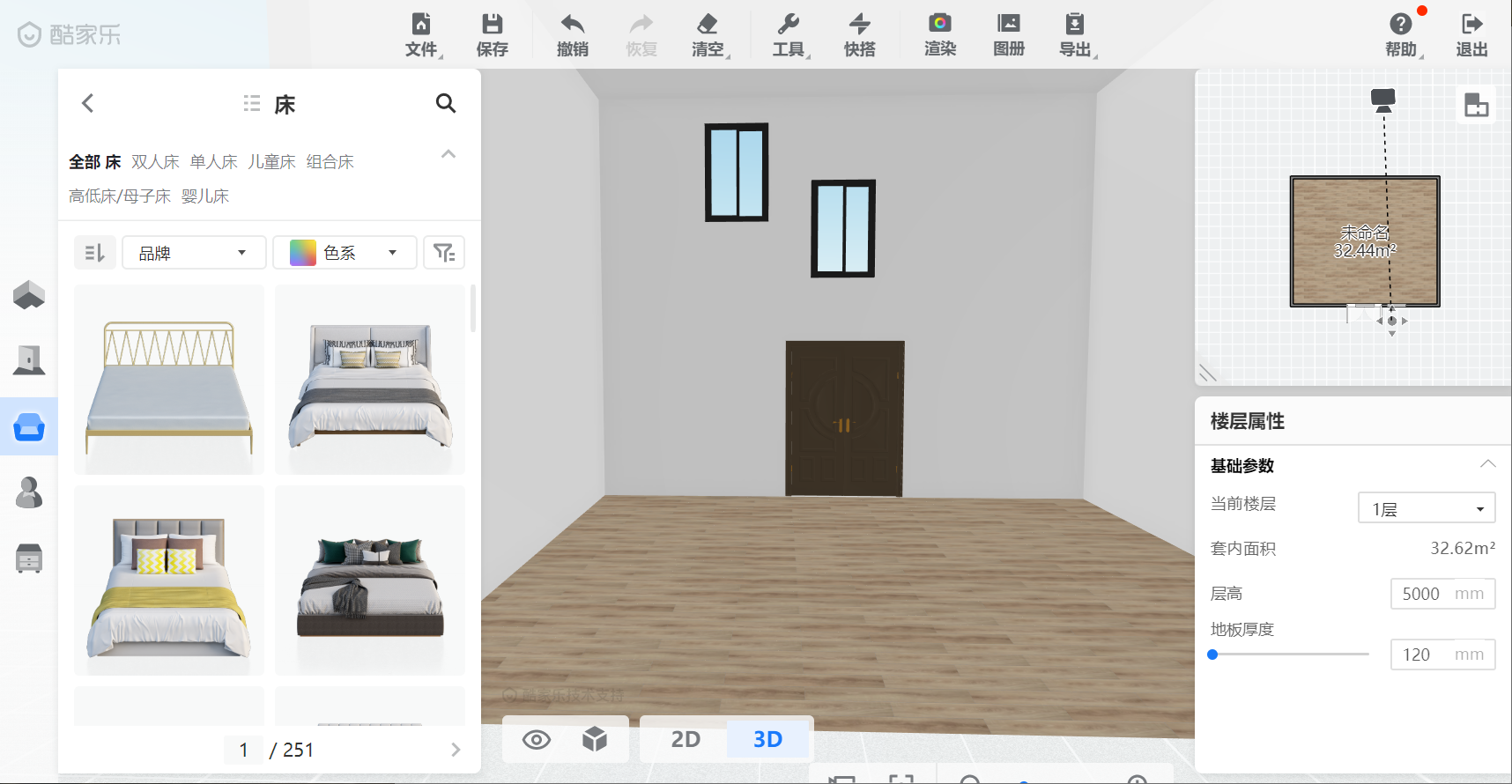Select the 全部 床 tab
Screen dimensions: 1512x784
(95, 162)
